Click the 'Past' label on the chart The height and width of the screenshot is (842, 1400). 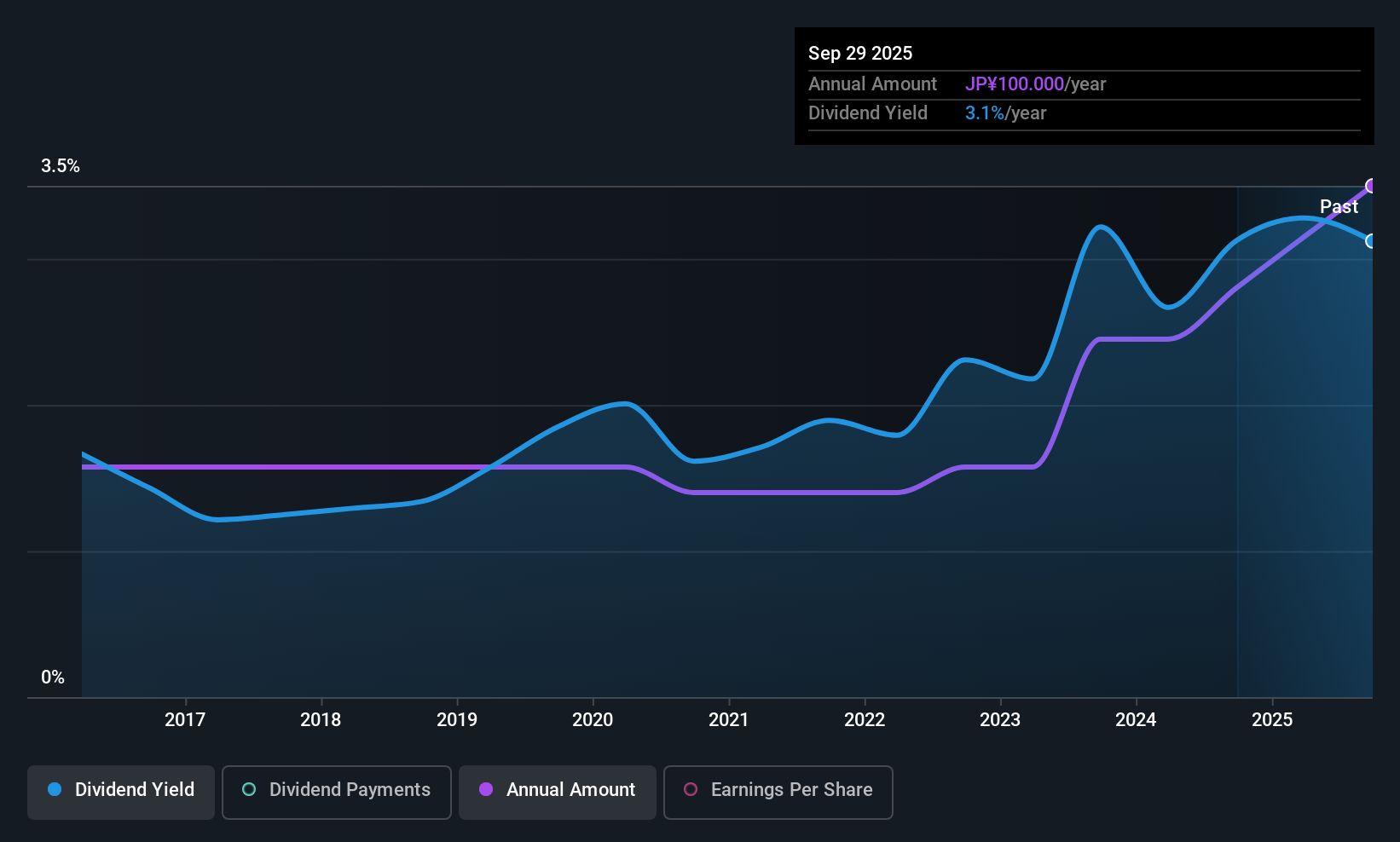[1339, 207]
